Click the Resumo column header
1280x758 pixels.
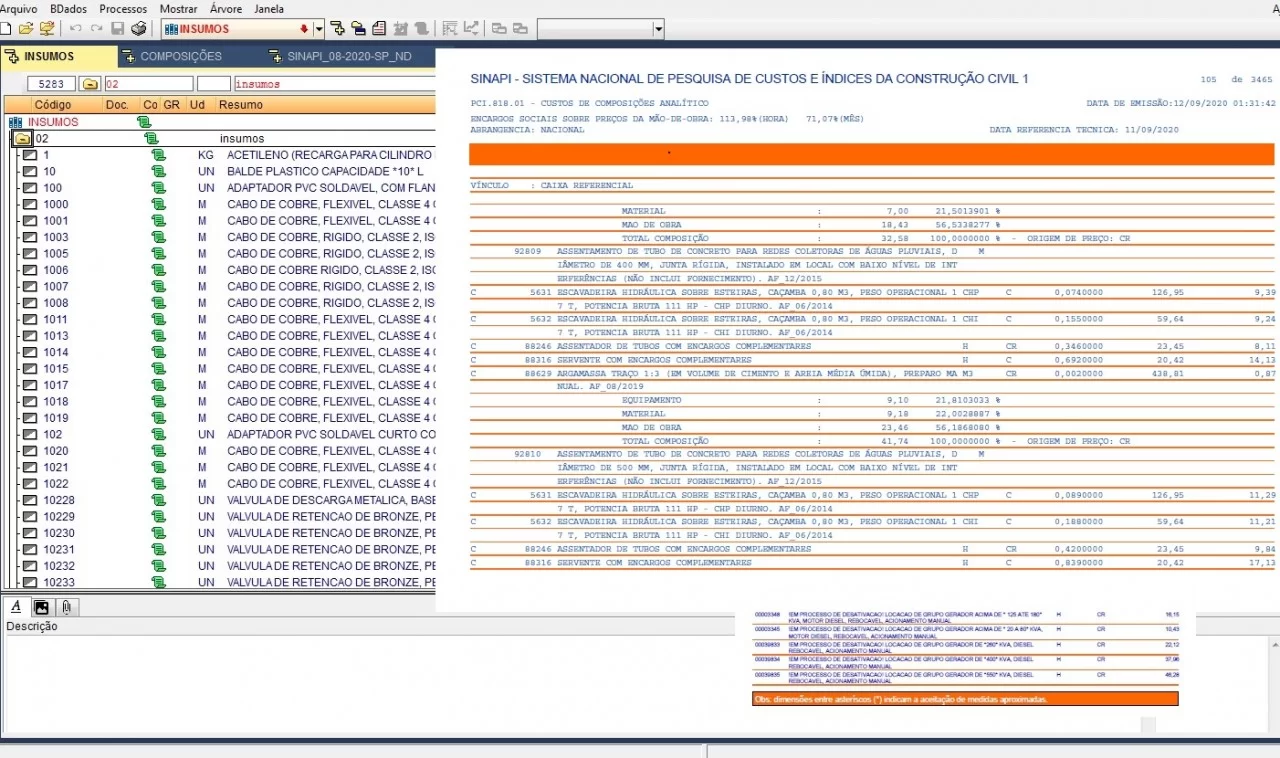coord(325,104)
